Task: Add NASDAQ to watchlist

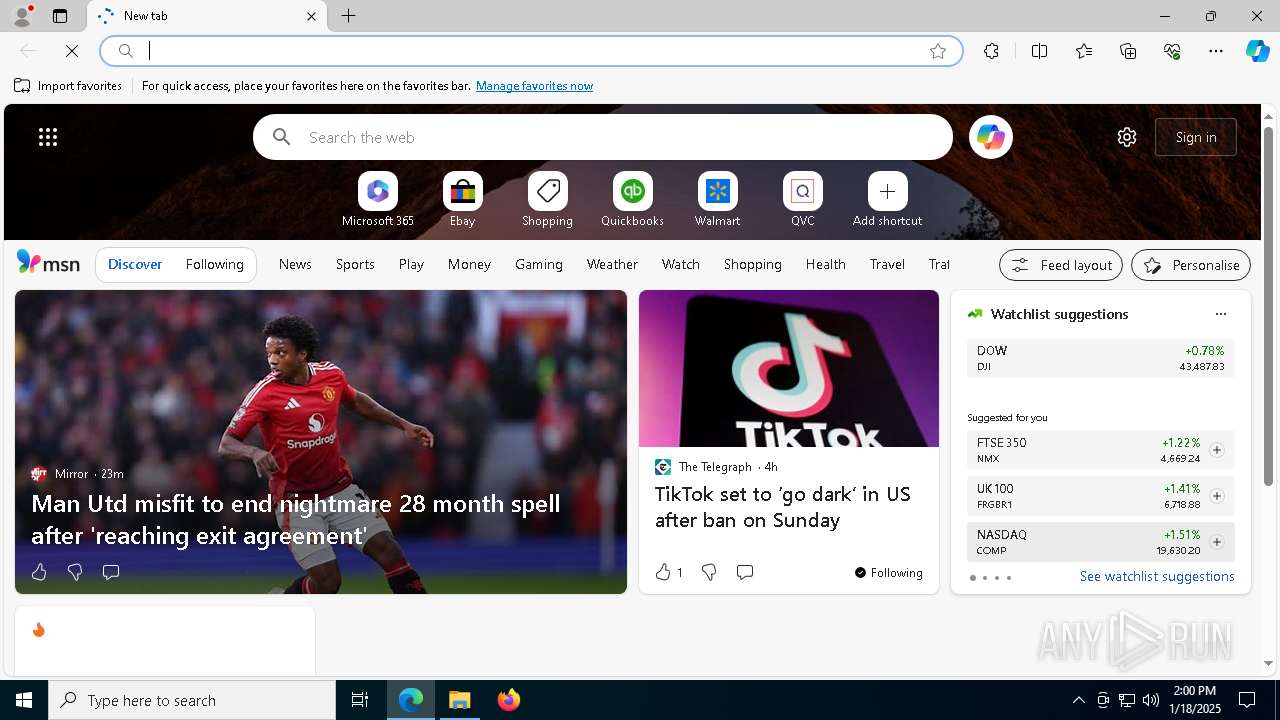Action: click(x=1216, y=542)
